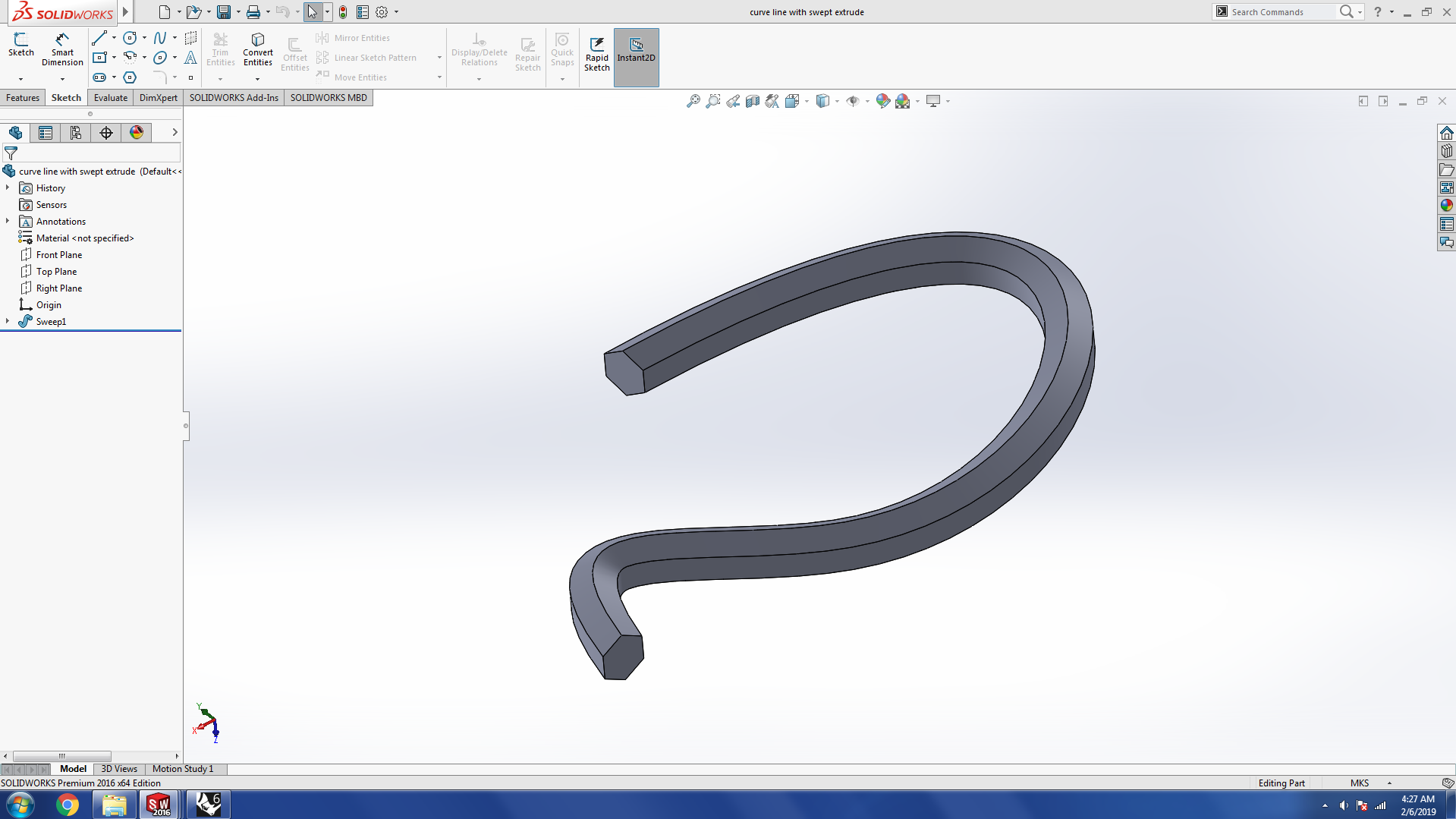
Task: Click the Rapid Sketch tool
Action: coord(597,54)
